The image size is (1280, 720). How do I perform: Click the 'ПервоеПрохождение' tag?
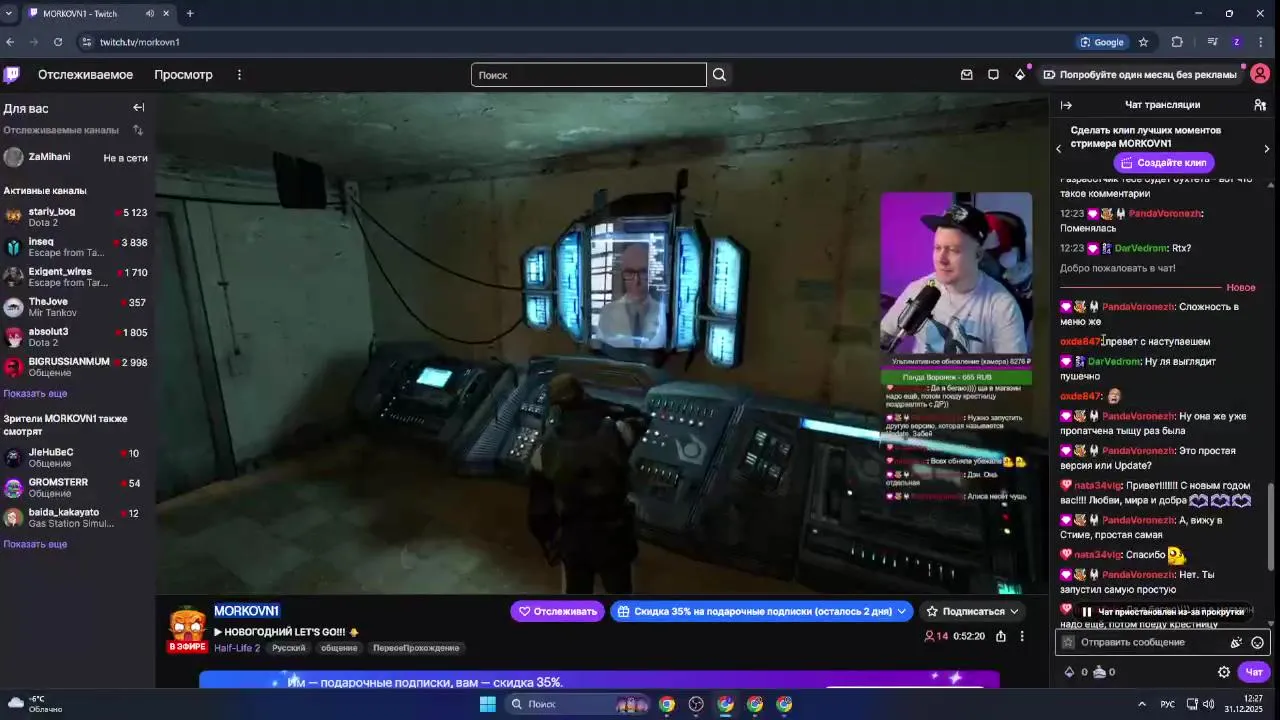(x=416, y=648)
